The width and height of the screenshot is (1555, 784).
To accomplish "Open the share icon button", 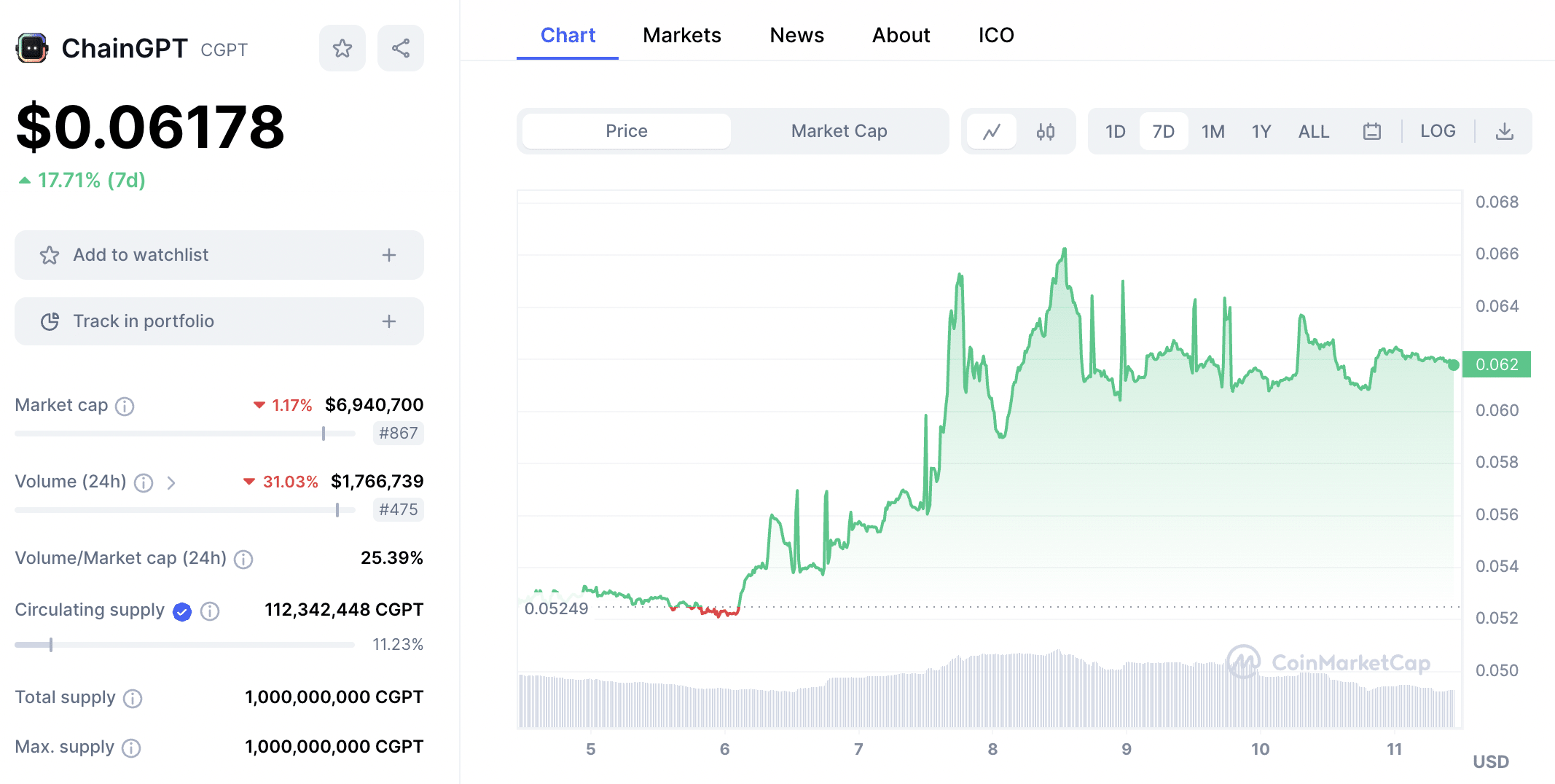I will pos(401,49).
